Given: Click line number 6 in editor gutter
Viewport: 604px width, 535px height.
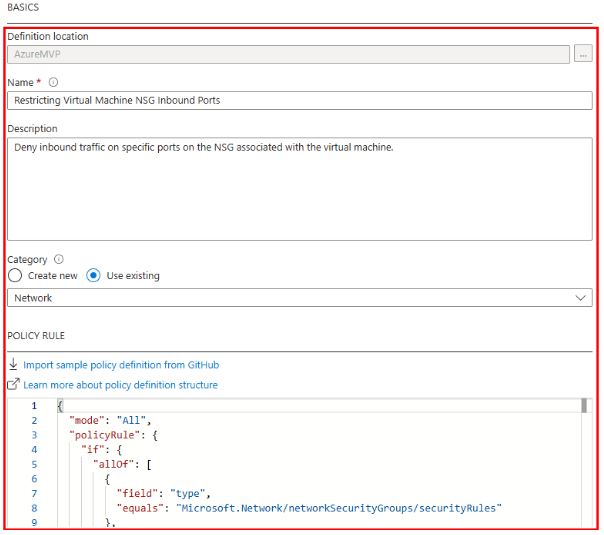Looking at the screenshot, I should (34, 479).
